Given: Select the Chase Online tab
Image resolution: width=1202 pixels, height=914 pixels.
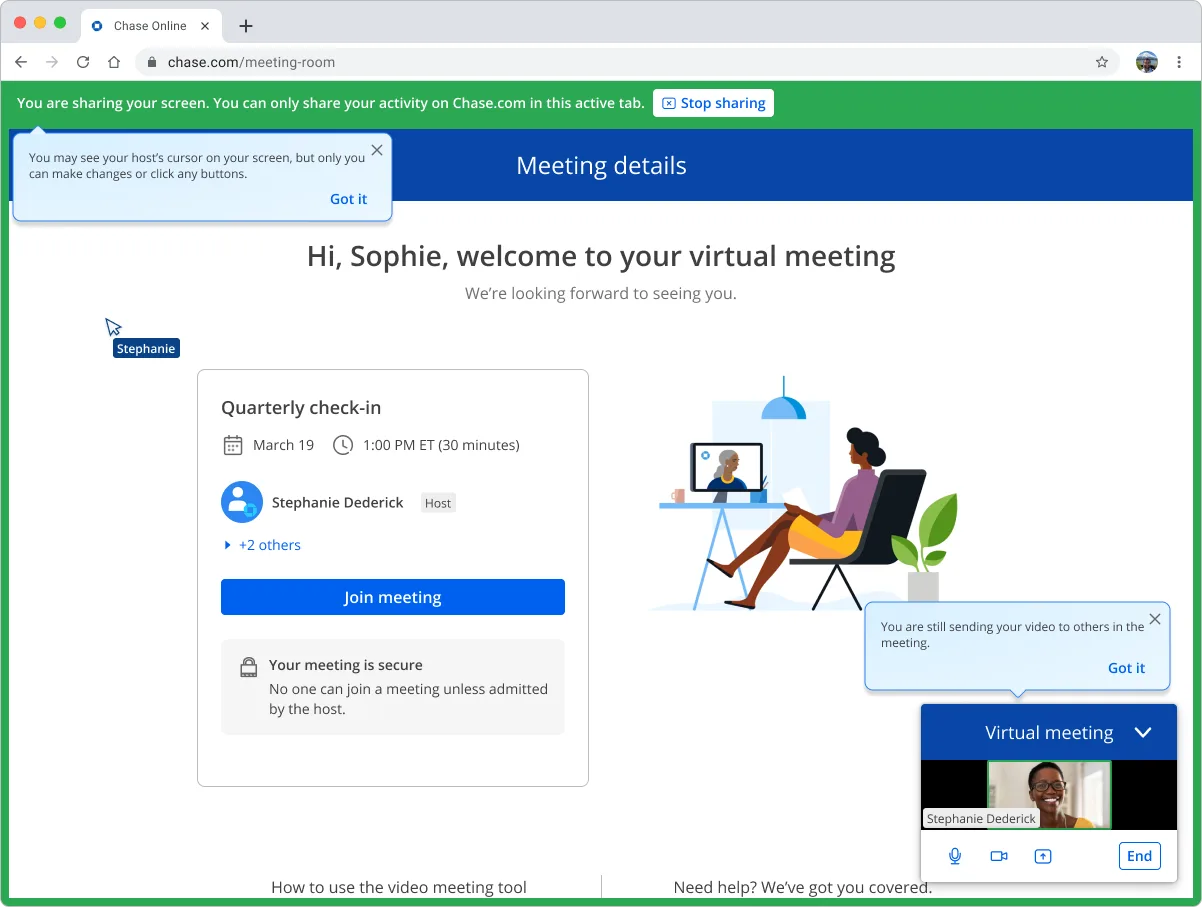Looking at the screenshot, I should click(152, 26).
